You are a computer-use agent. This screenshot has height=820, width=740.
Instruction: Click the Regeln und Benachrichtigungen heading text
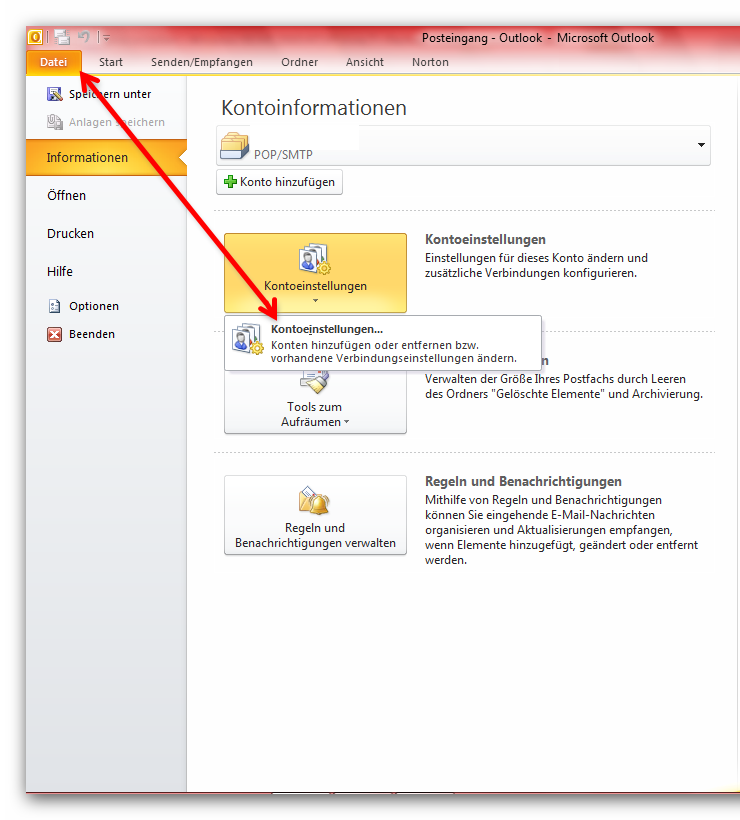(x=523, y=481)
